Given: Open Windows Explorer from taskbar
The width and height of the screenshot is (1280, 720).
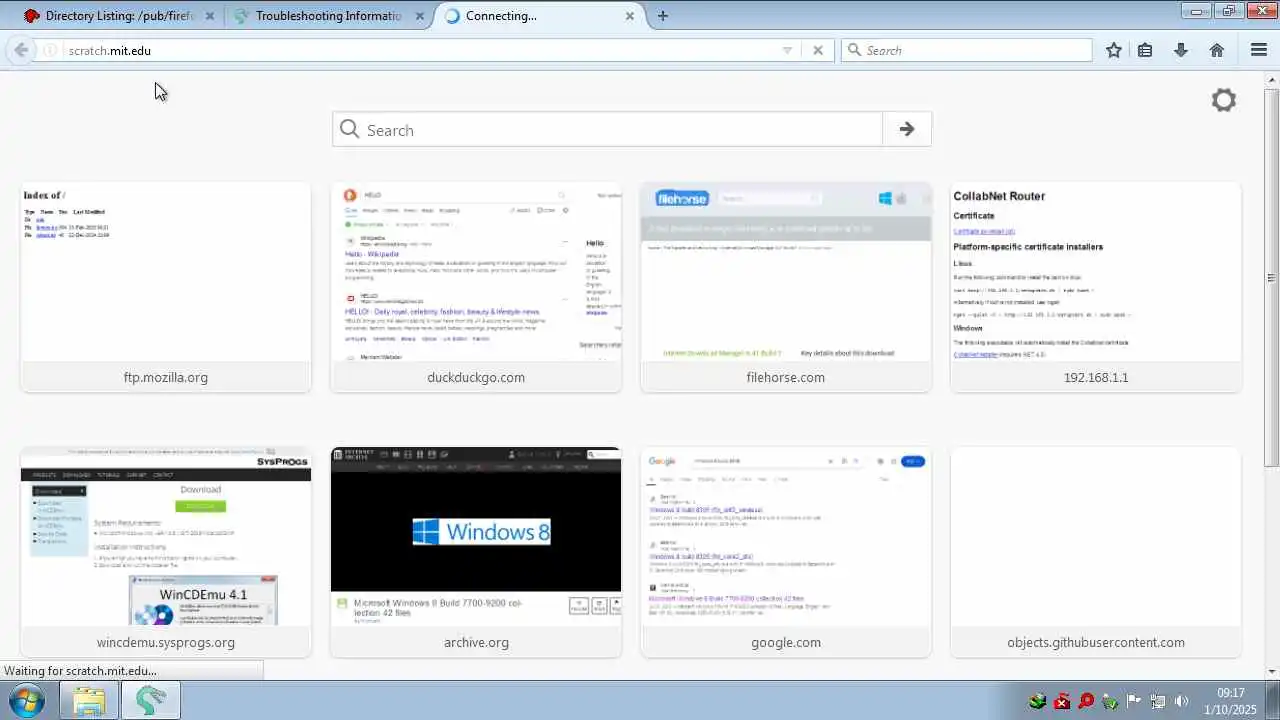Looking at the screenshot, I should coord(89,701).
